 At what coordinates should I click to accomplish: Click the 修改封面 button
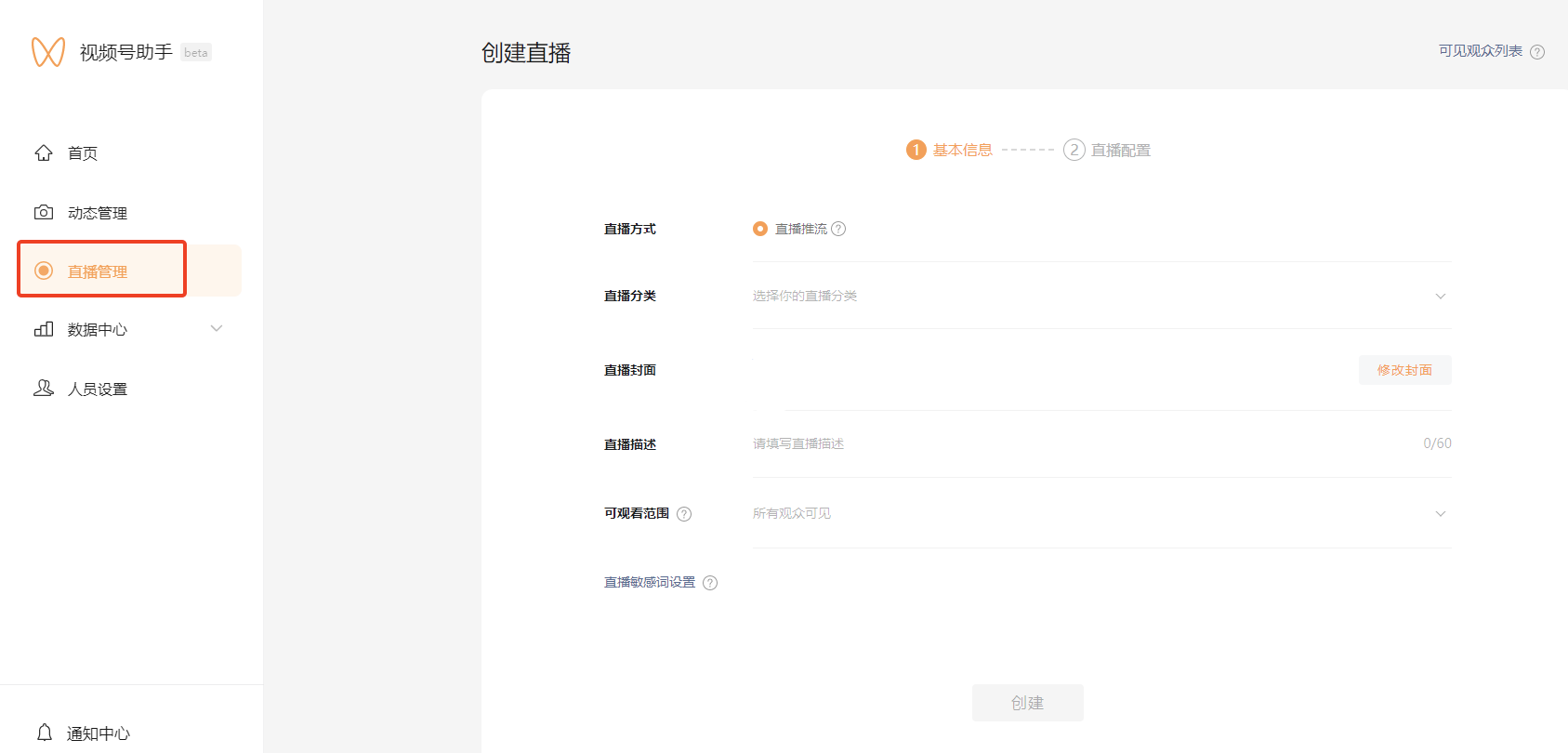1404,370
